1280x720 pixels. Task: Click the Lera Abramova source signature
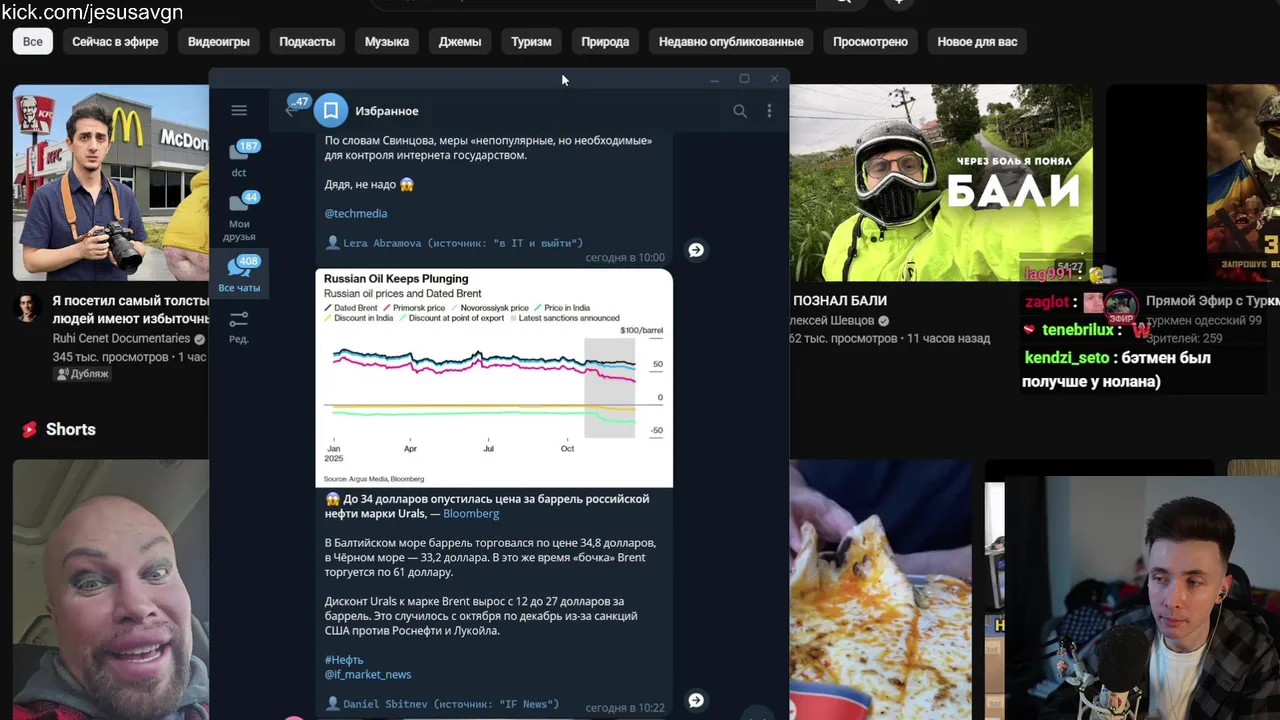click(x=455, y=243)
